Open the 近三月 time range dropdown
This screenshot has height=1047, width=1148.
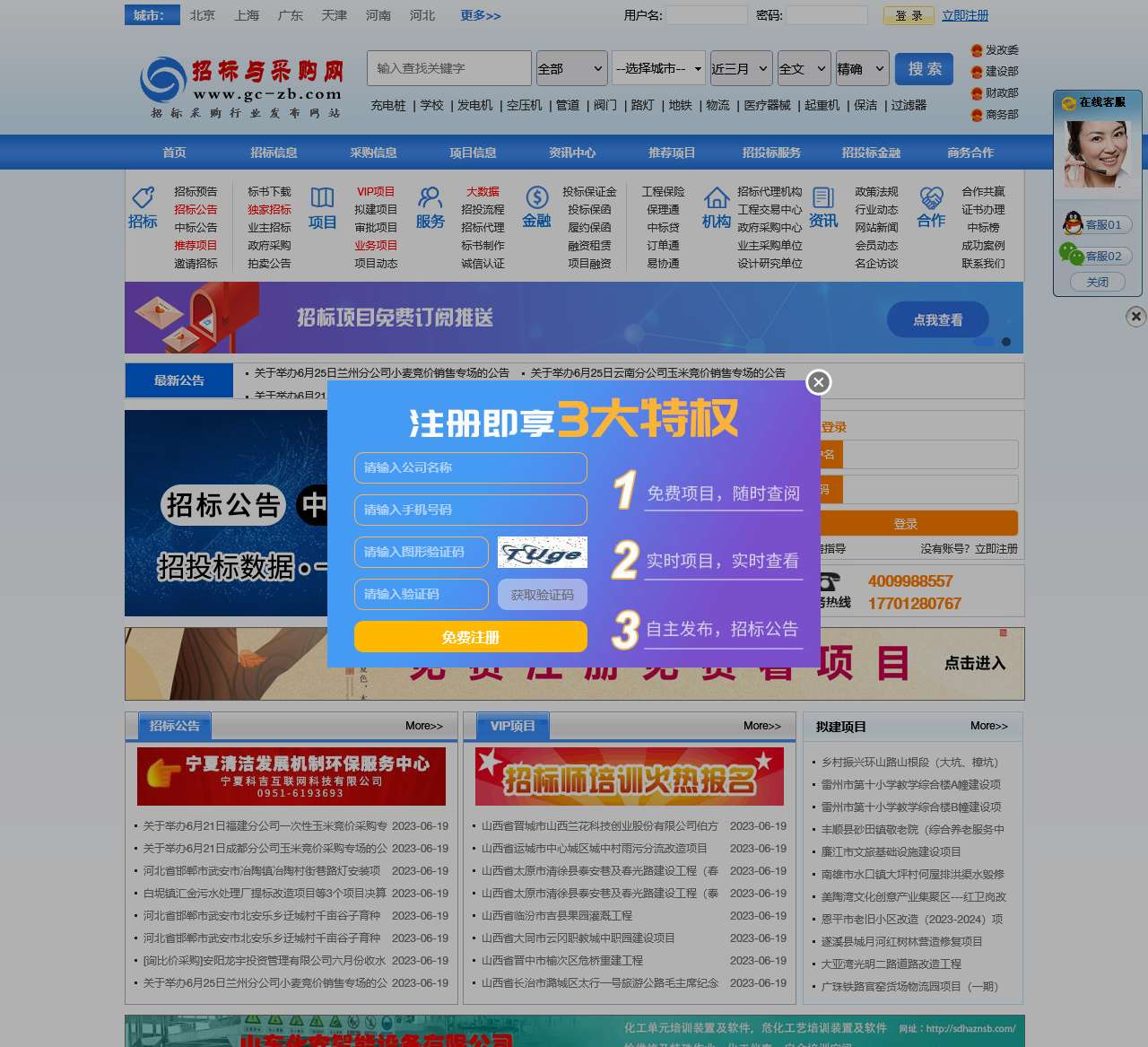point(740,68)
